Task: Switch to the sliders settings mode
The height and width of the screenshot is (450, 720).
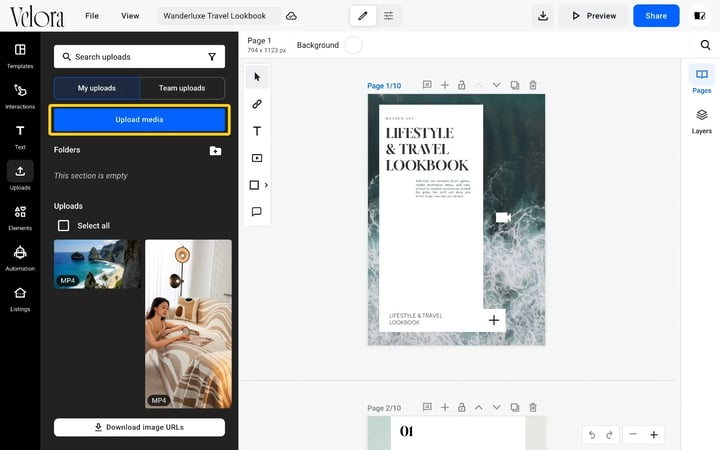Action: (388, 16)
